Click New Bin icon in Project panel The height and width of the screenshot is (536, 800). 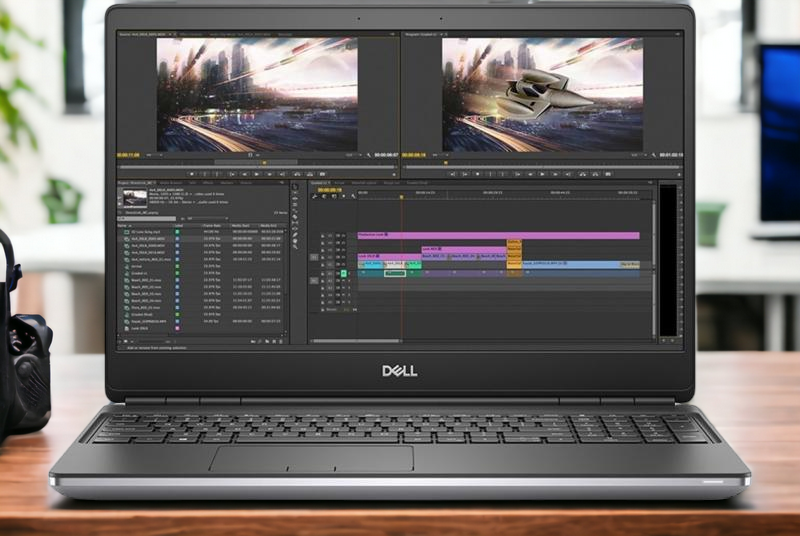(x=267, y=342)
